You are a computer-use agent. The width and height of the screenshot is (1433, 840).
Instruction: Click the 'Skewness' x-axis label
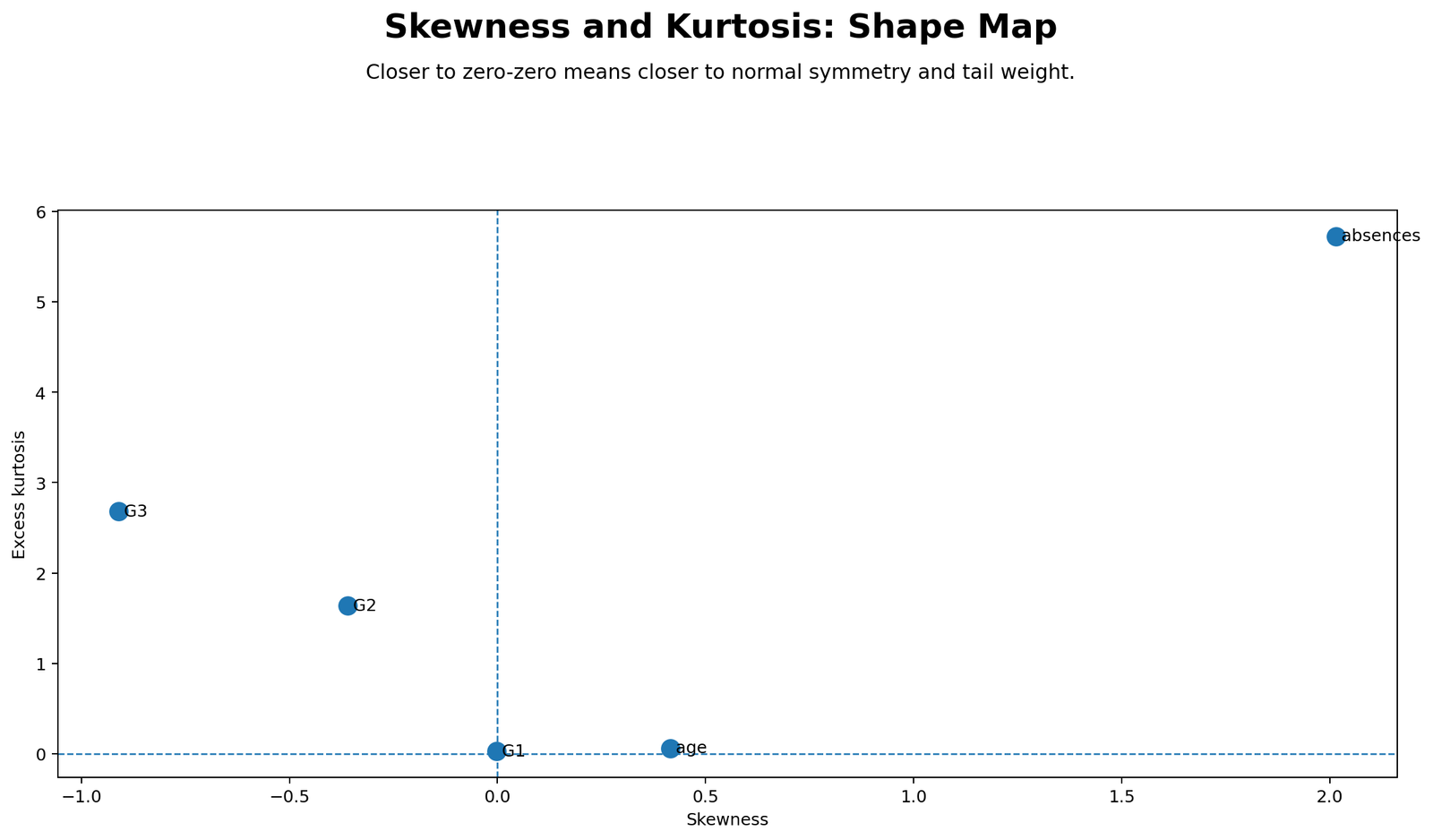727,819
